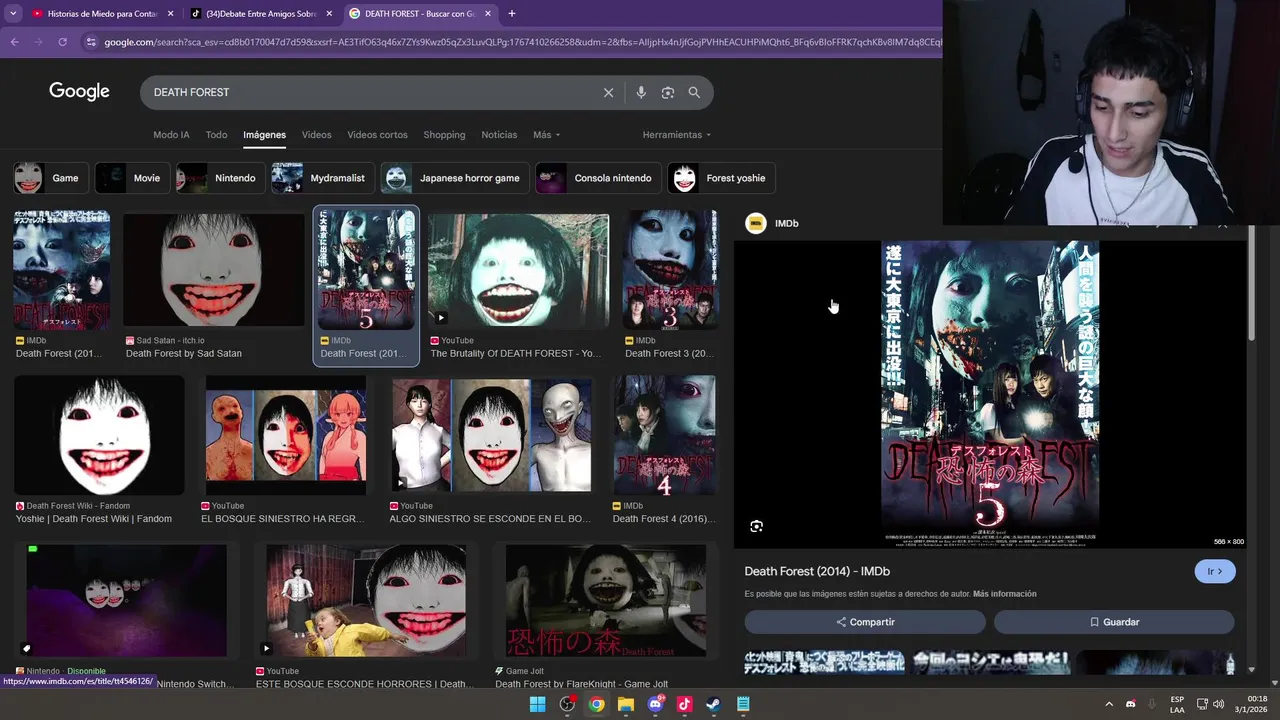Open the Videos cortos tab
This screenshot has width=1280, height=720.
[x=377, y=135]
